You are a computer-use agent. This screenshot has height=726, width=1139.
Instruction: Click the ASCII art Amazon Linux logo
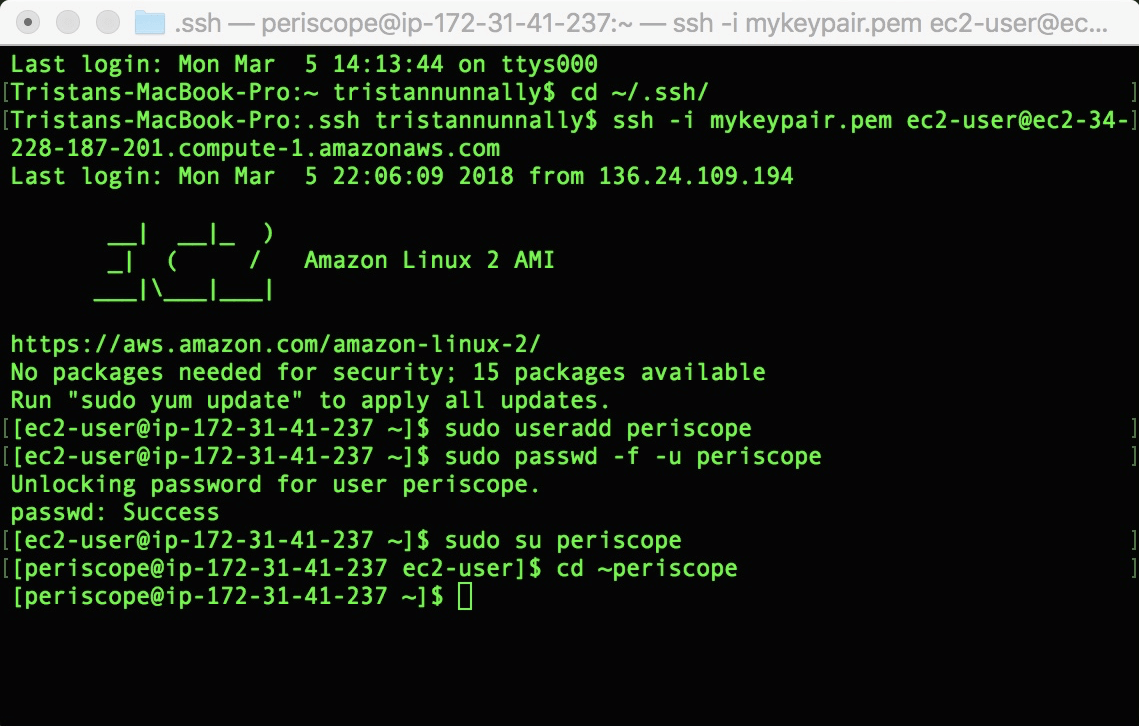(184, 262)
